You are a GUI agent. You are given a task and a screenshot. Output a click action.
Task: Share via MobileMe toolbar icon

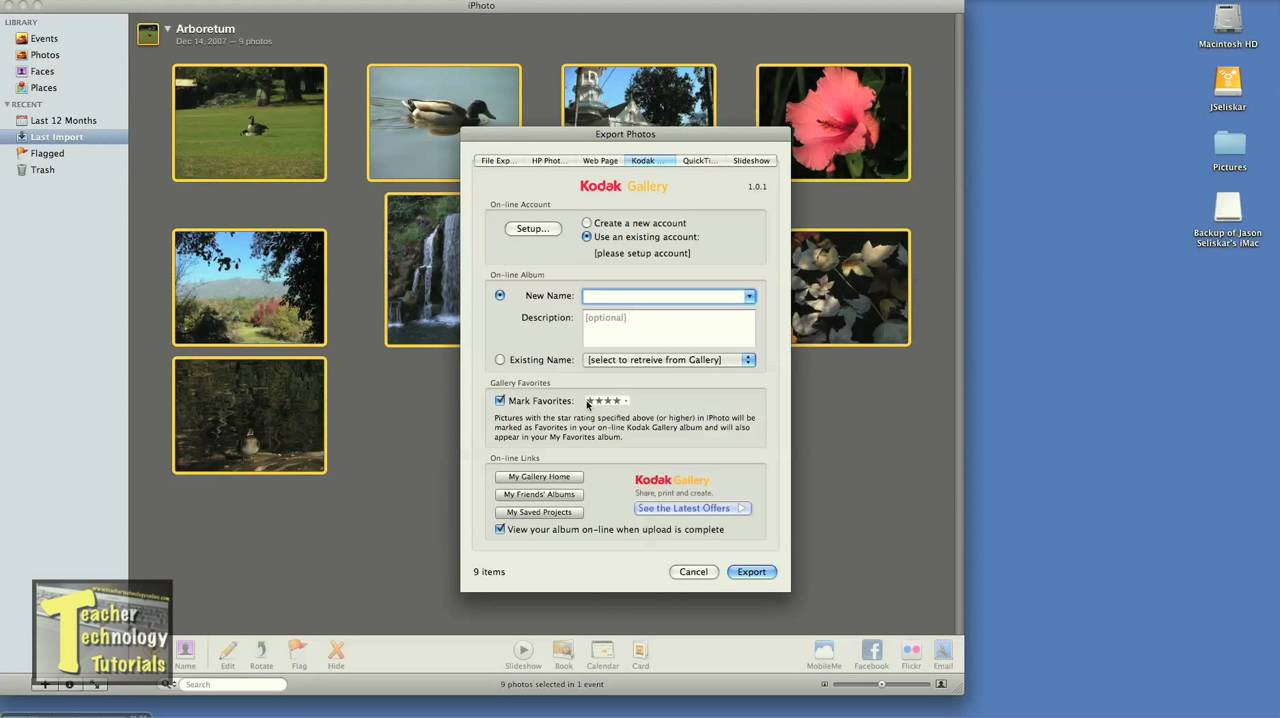coord(824,655)
